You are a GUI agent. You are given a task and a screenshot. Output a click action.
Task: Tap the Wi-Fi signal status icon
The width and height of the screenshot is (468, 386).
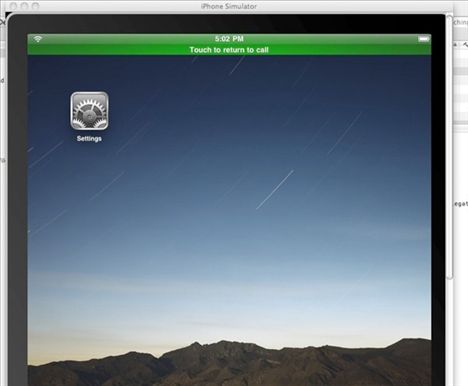pyautogui.click(x=38, y=39)
